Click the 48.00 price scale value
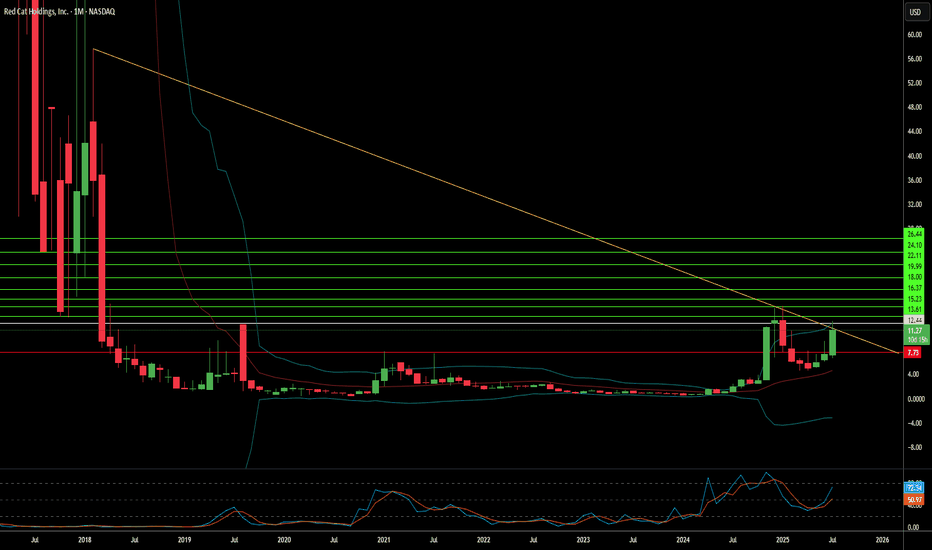932x550 pixels. point(915,108)
